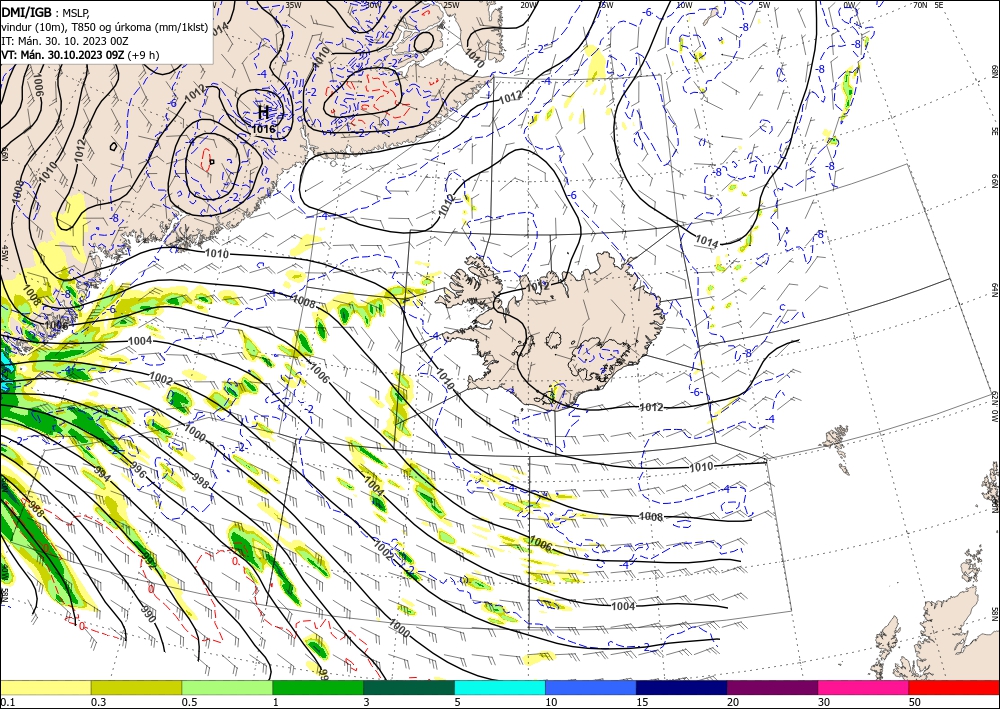Click the '996' isobar label
Screen dimensions: 1000x709
click(137, 470)
